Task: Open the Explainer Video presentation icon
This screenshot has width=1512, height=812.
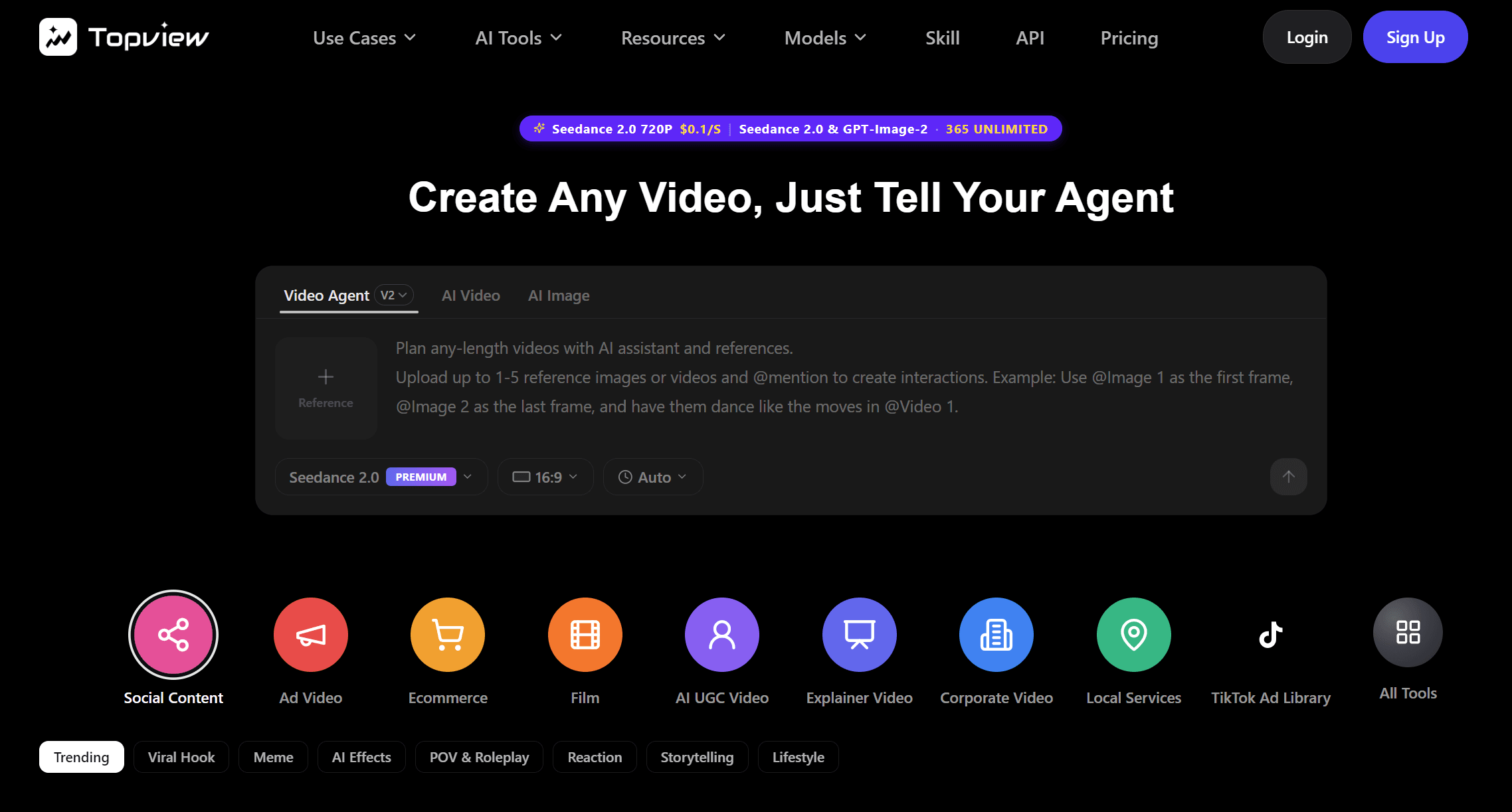Action: tap(860, 635)
